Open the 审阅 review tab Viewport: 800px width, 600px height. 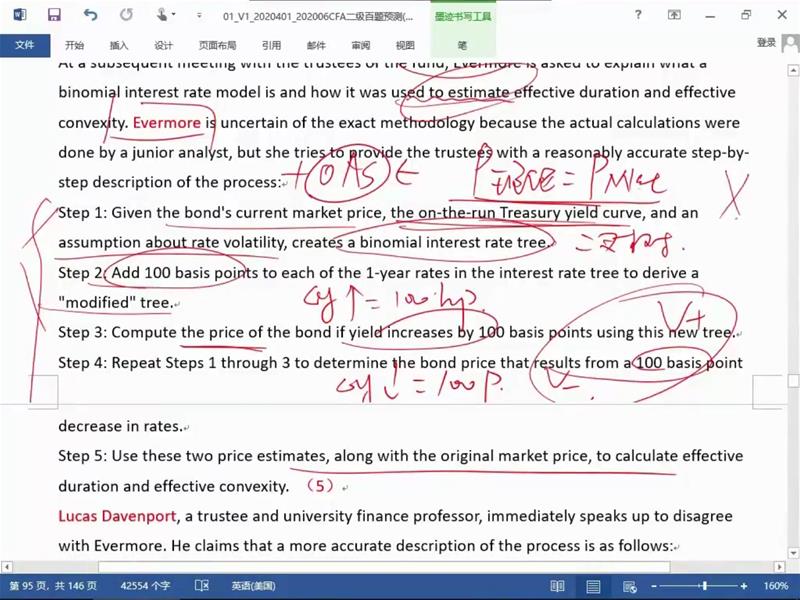click(360, 45)
